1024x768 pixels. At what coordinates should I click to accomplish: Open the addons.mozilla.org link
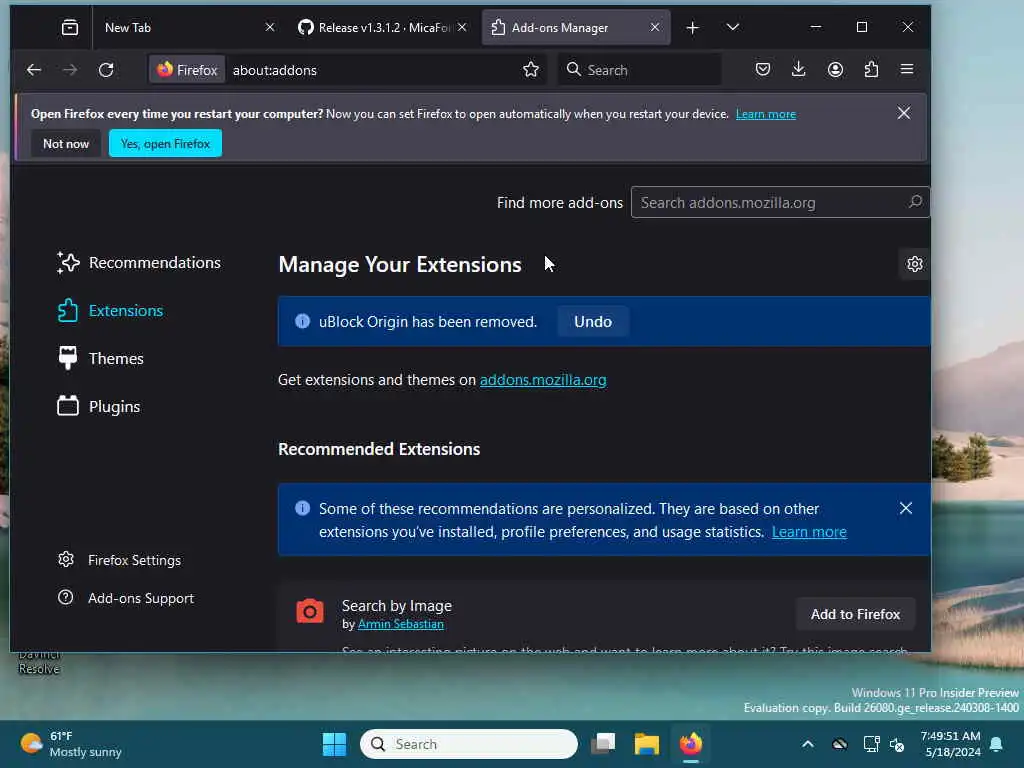[x=543, y=380]
